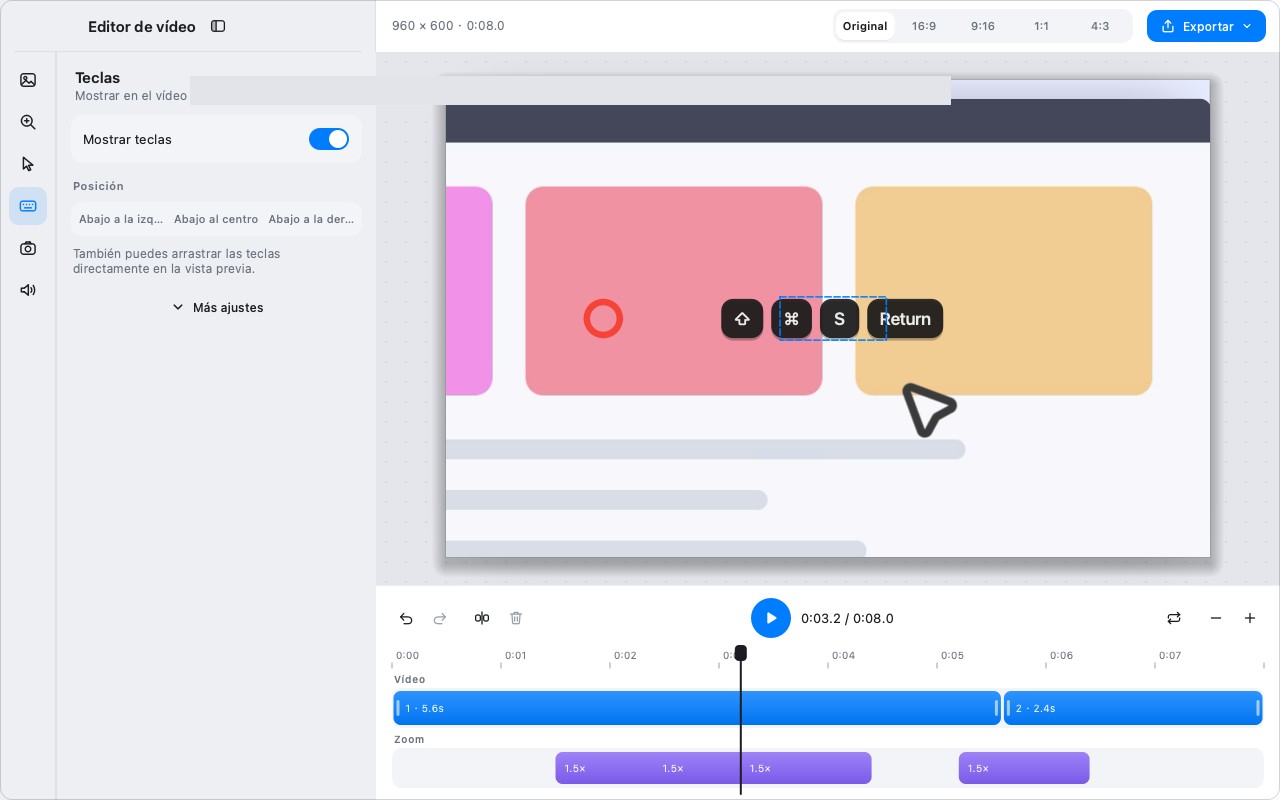This screenshot has width=1280, height=800.
Task: Select the 1:1 aspect ratio tab
Action: click(1042, 26)
